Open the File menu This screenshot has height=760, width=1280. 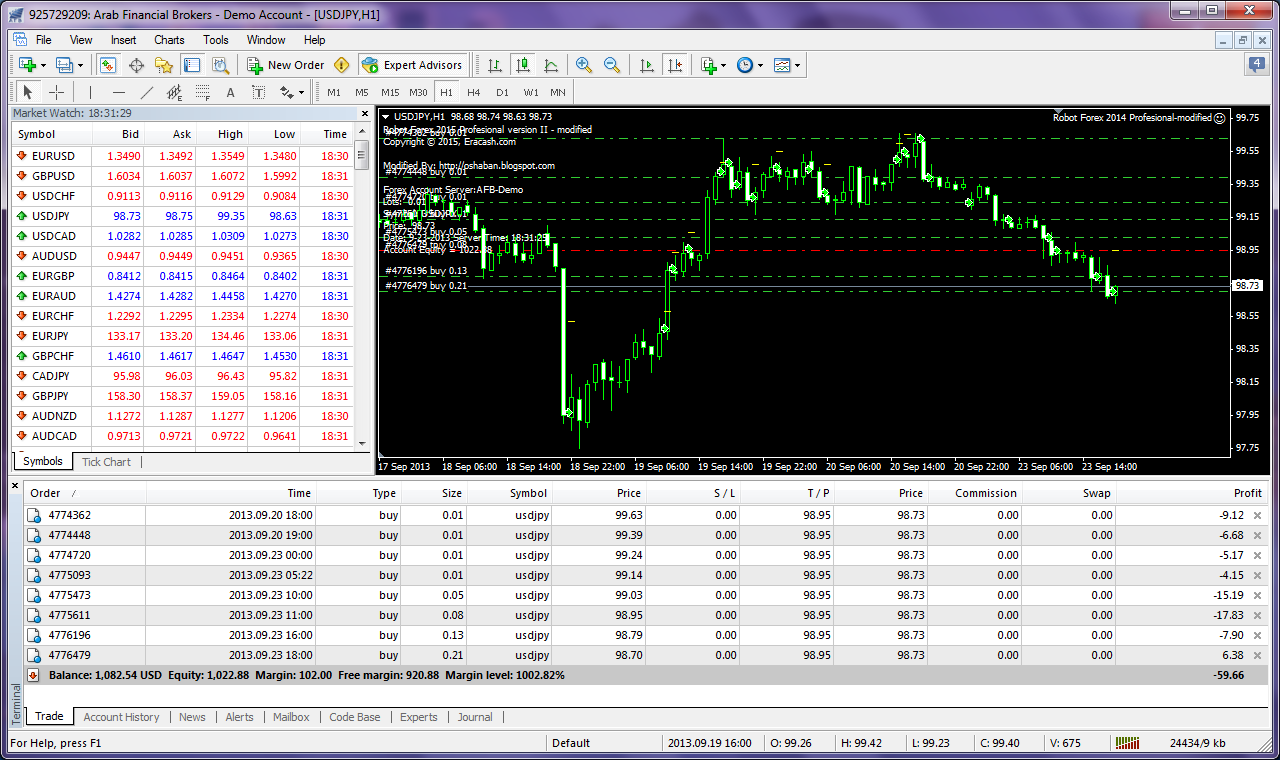coord(44,40)
